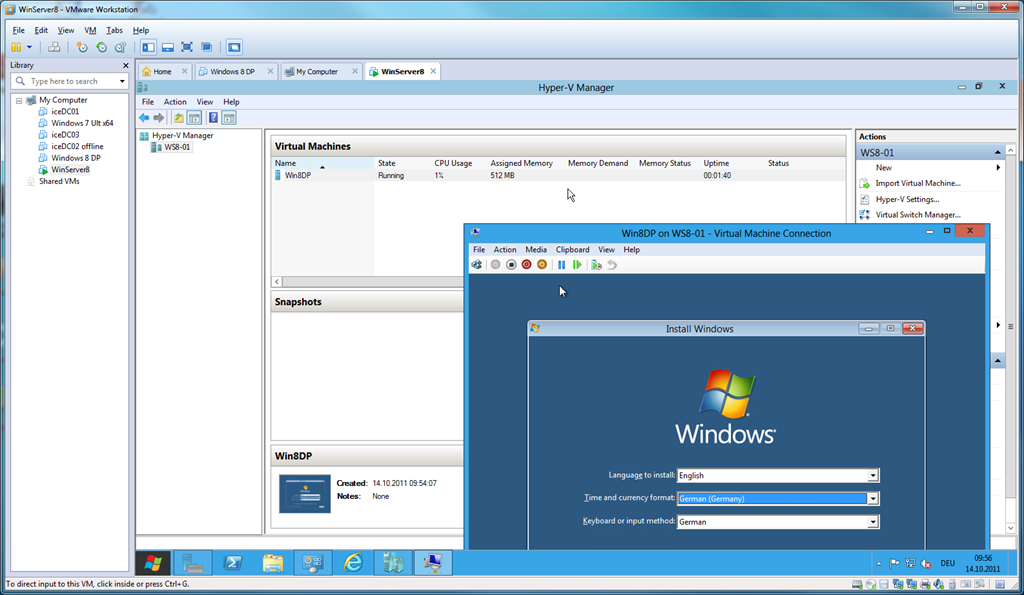The width and height of the screenshot is (1024, 595).
Task: Open the Library search dropdown arrow
Action: [x=122, y=81]
